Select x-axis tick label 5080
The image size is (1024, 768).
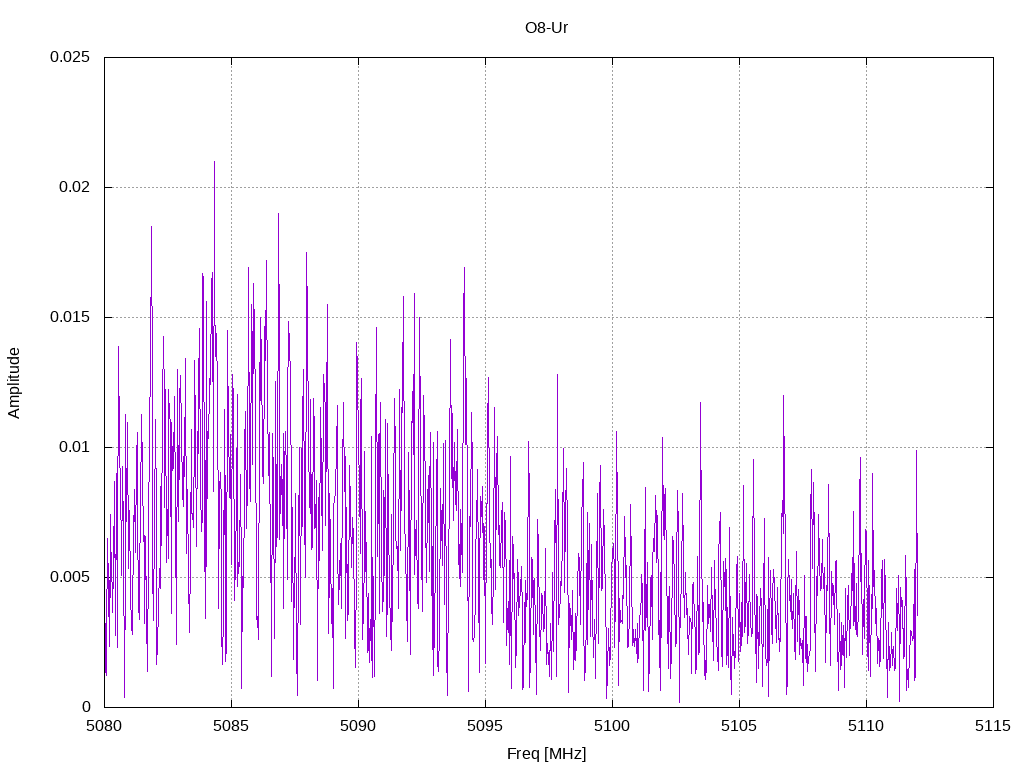coord(104,726)
